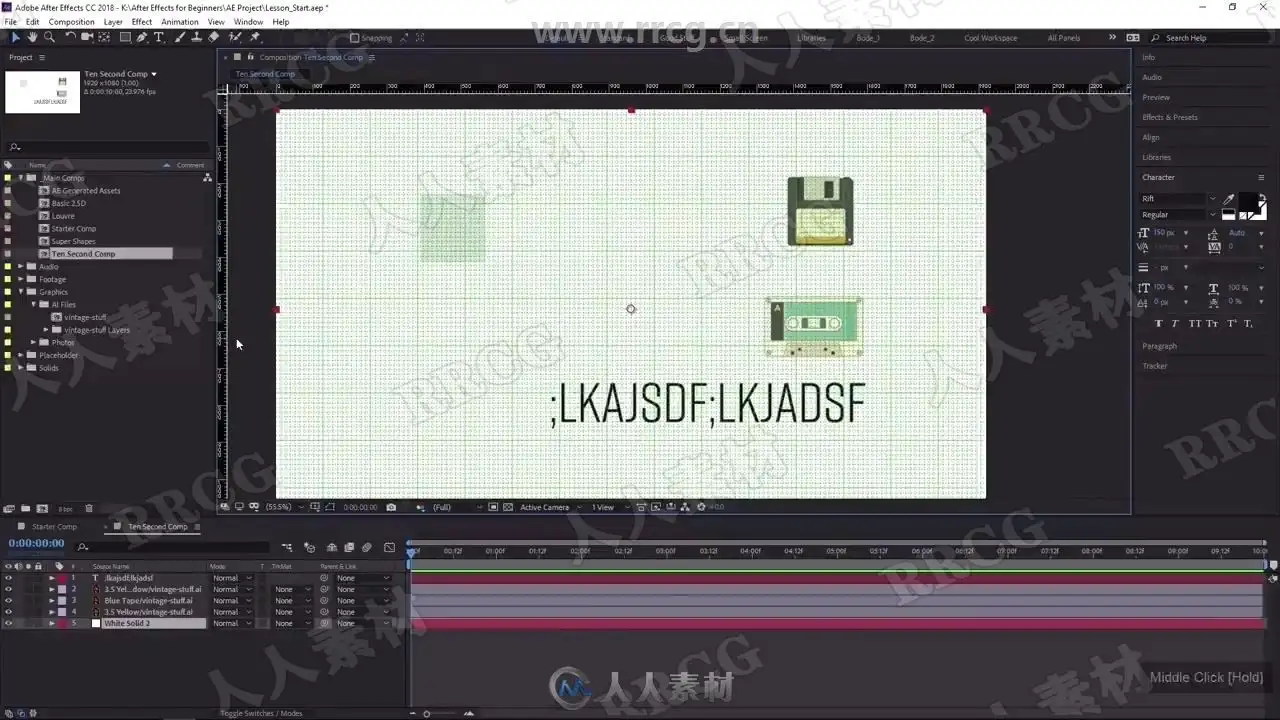1280x720 pixels.
Task: Open the Composition menu
Action: (72, 22)
